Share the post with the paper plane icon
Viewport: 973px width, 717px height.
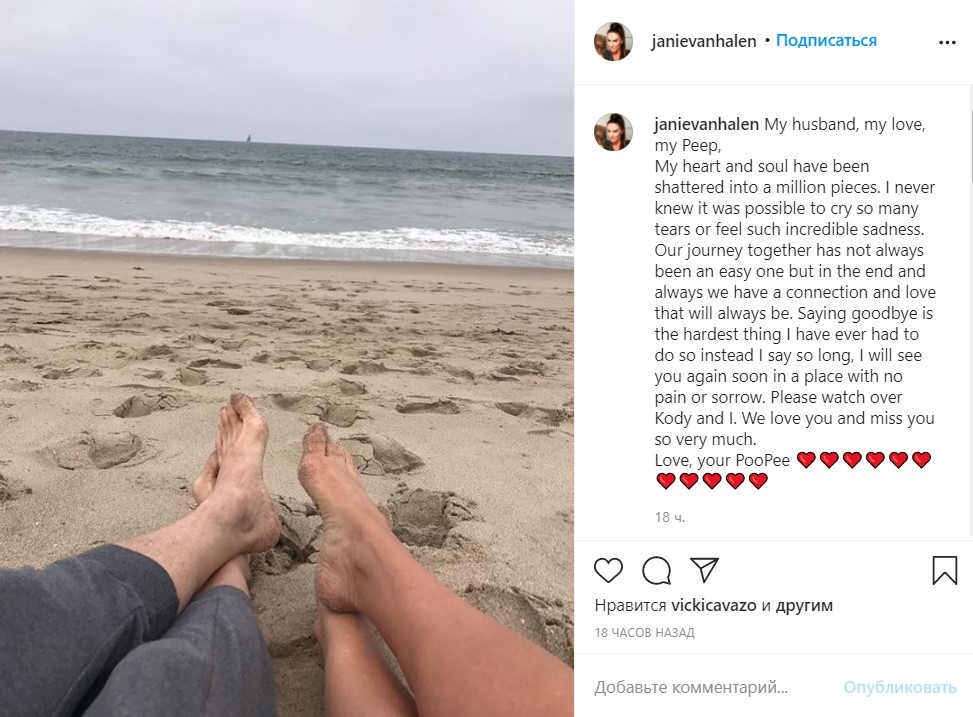coord(704,570)
